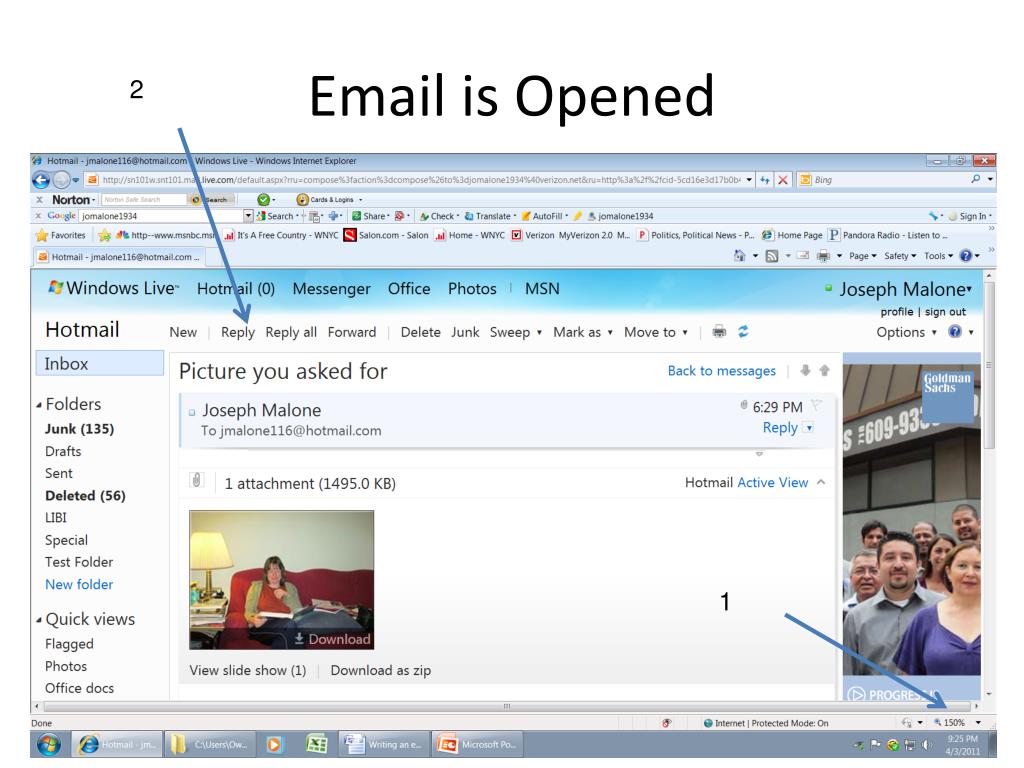The height and width of the screenshot is (768, 1024).
Task: Click the RSS feeds icon in command bar
Action: (x=772, y=256)
